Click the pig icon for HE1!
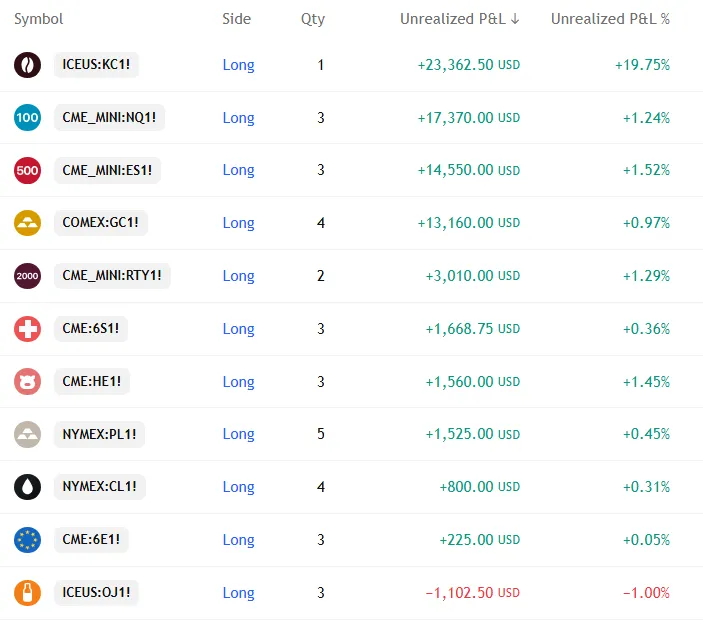The width and height of the screenshot is (703, 640). (x=28, y=382)
